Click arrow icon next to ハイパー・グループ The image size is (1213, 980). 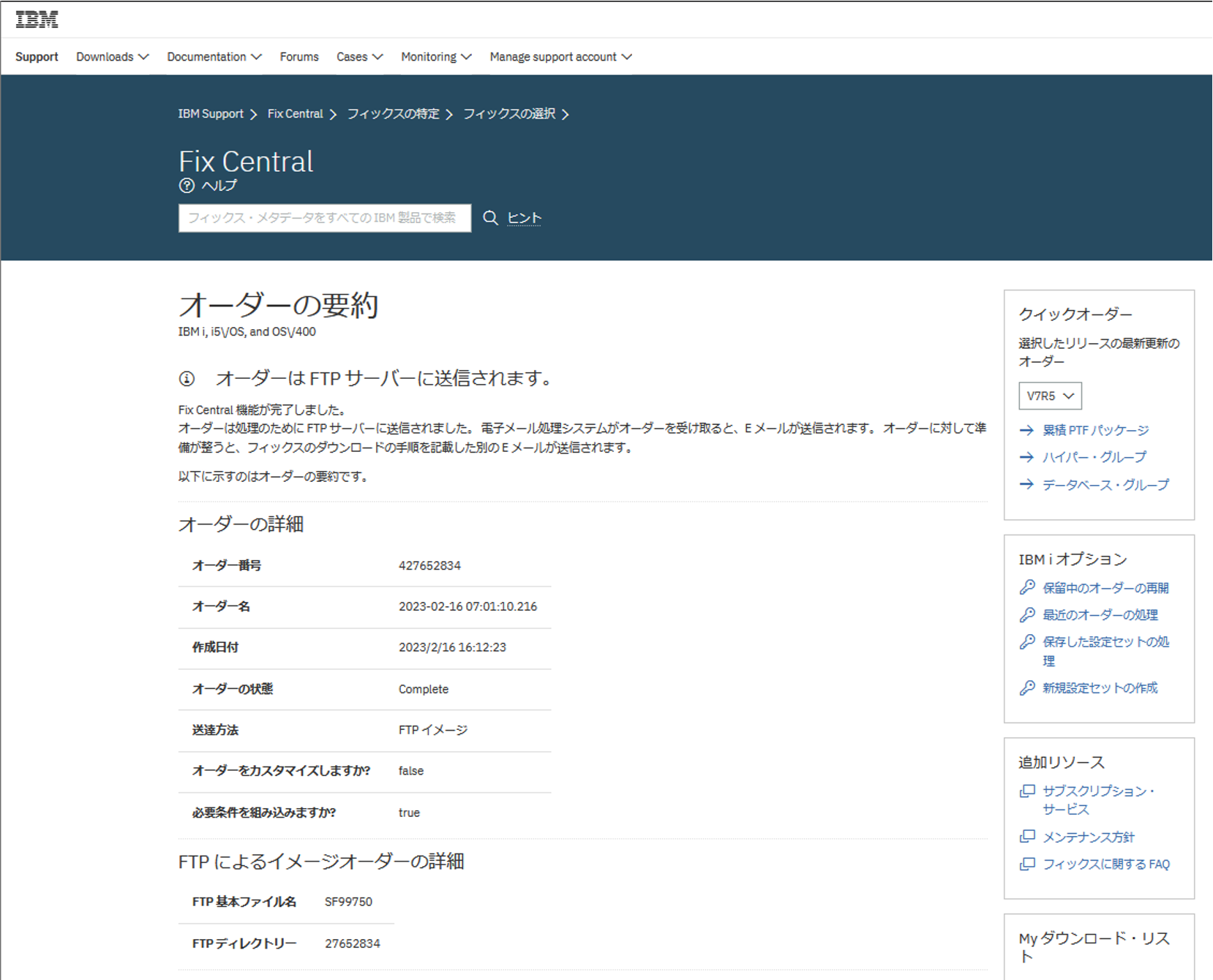(x=1026, y=457)
